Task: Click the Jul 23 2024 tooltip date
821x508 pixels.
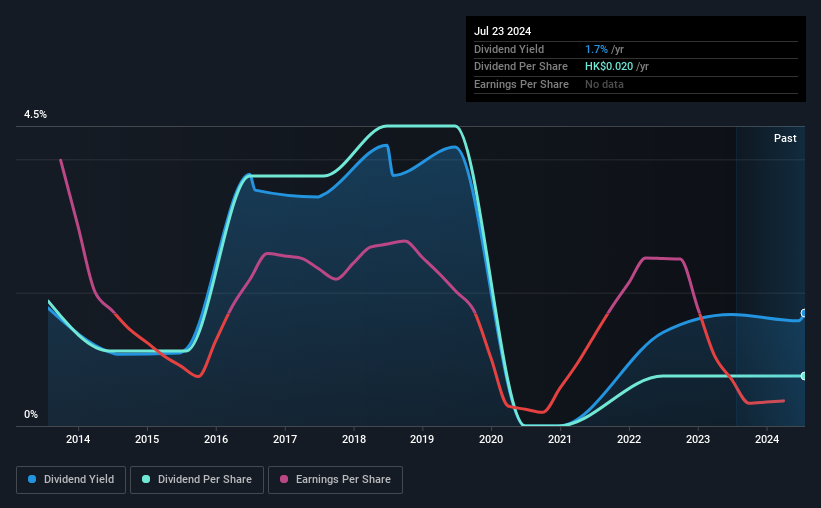Action: (502, 31)
